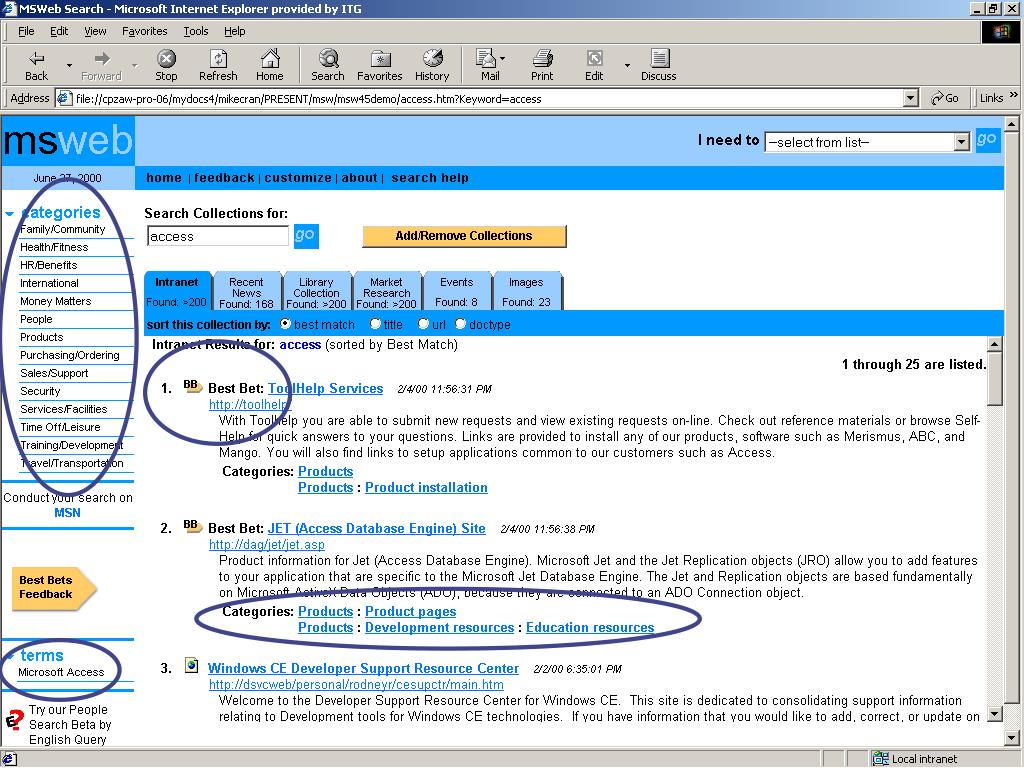1024x768 pixels.
Task: Click the search collections text field
Action: point(217,236)
